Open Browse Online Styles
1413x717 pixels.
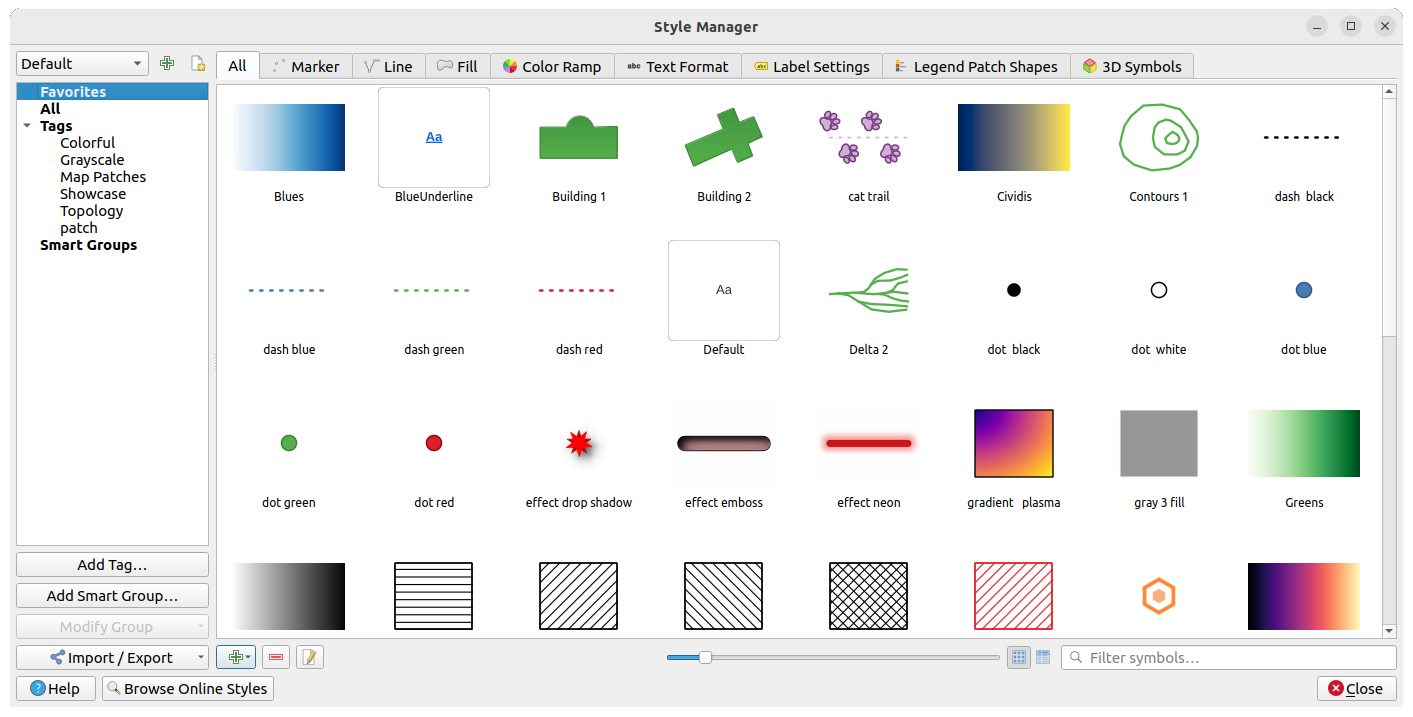pyautogui.click(x=187, y=688)
